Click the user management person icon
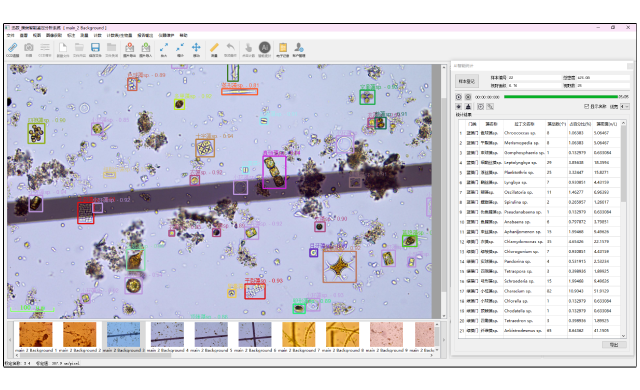The width and height of the screenshot is (640, 390). coord(299,49)
